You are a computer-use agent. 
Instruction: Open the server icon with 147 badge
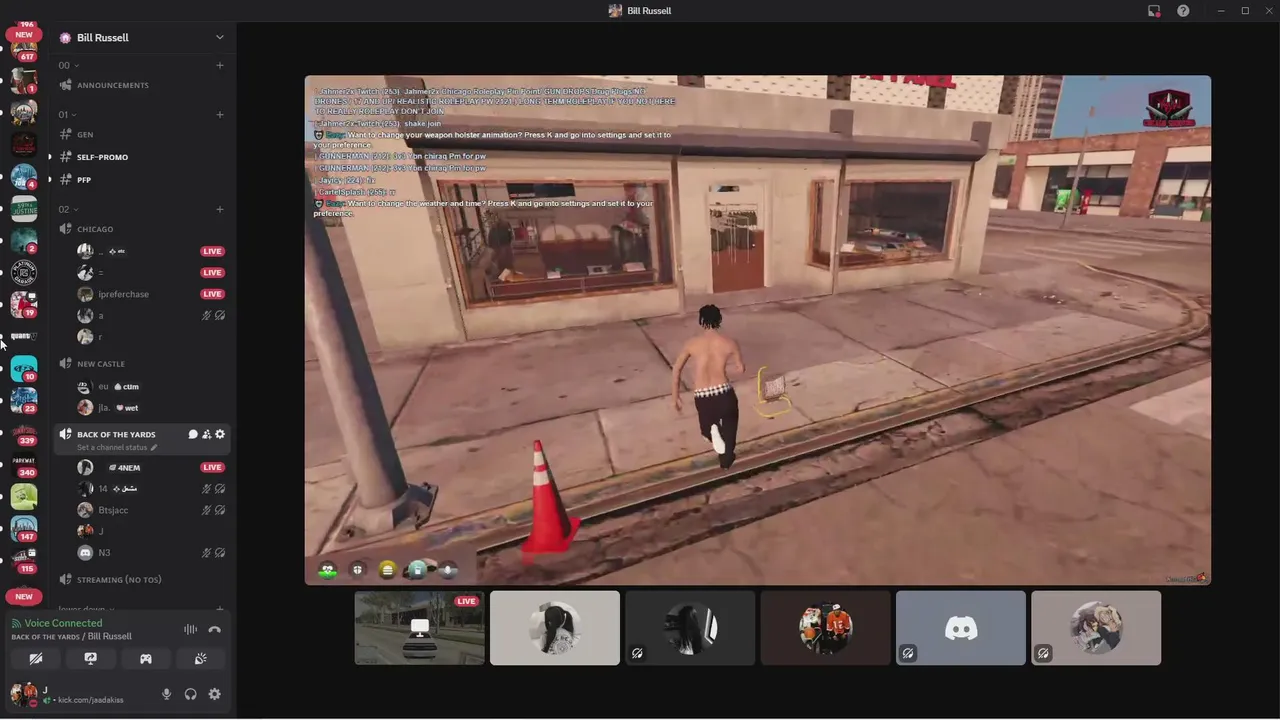24,529
